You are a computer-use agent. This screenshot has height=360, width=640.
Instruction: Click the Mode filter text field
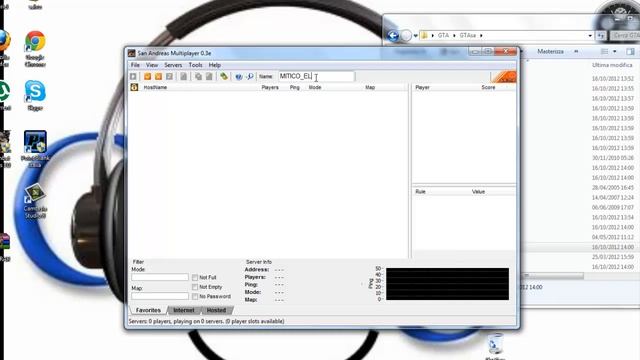160,278
